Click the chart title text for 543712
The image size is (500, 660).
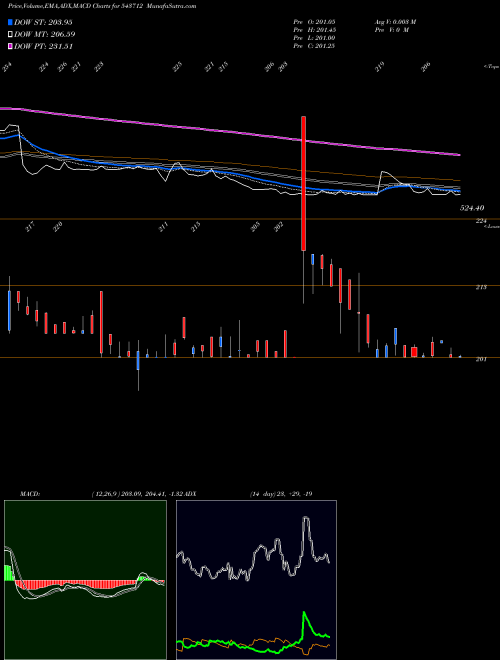click(102, 6)
